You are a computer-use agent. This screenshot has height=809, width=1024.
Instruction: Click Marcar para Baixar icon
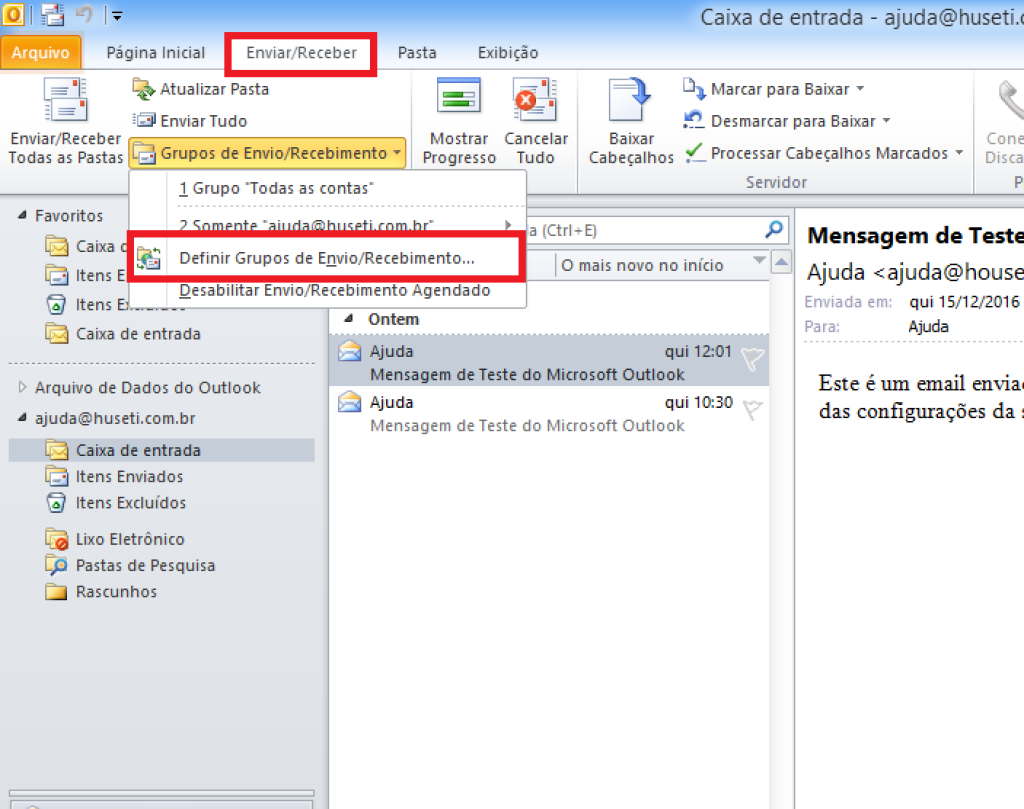click(694, 89)
